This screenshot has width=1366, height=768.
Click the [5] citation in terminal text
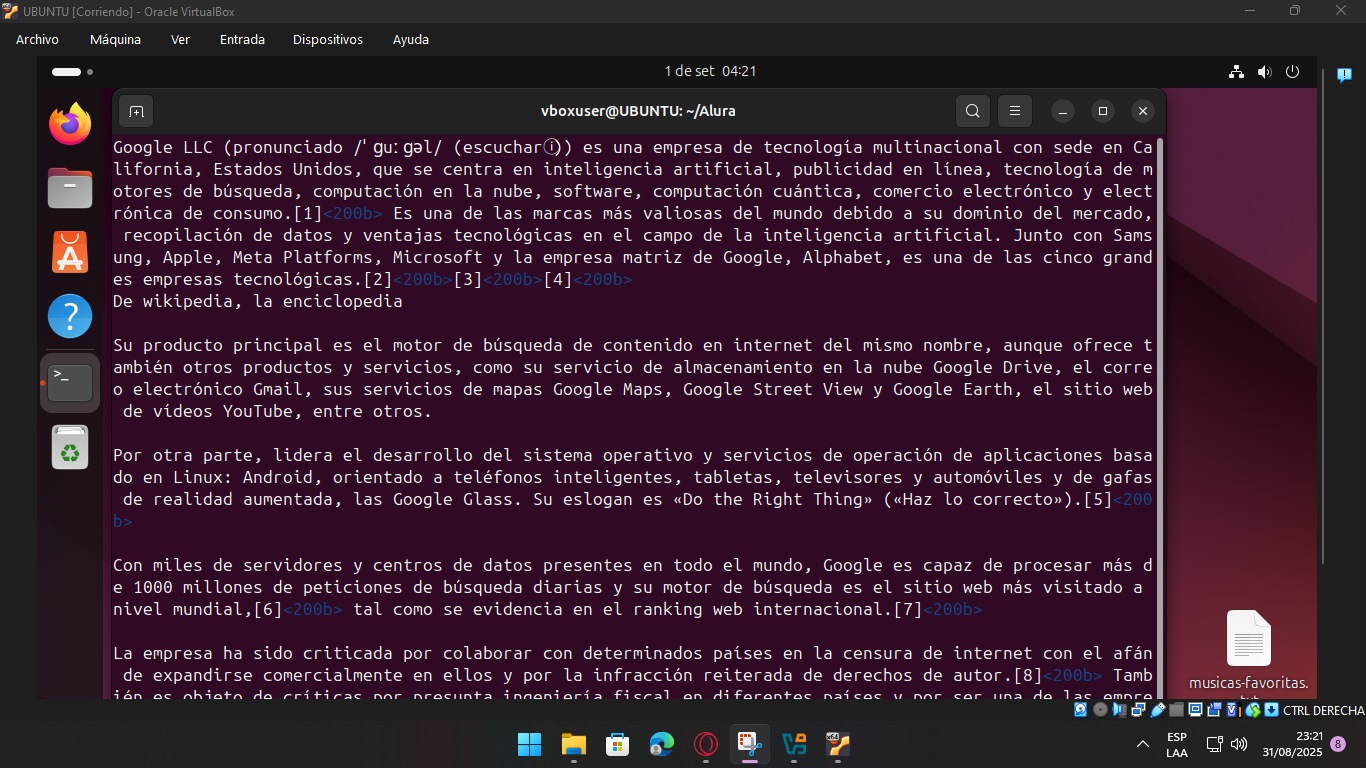pyautogui.click(x=1098, y=499)
